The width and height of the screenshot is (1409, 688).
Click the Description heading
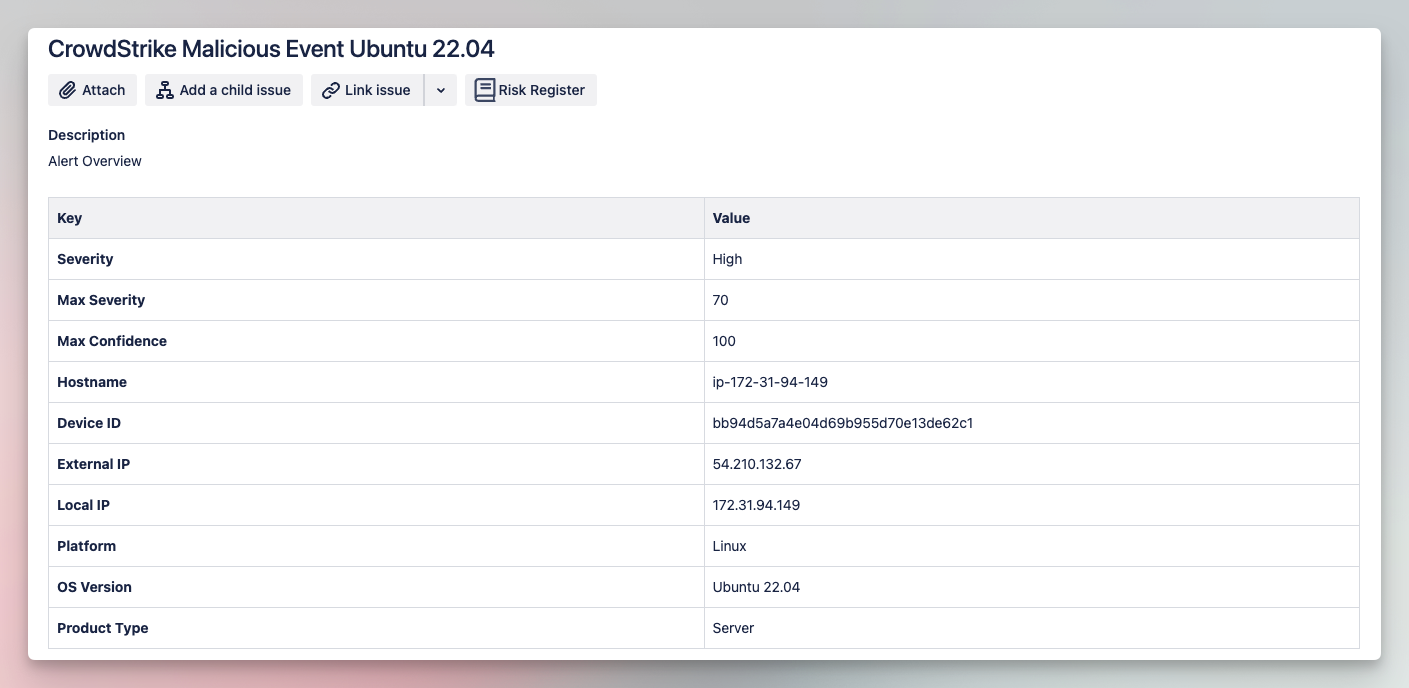87,135
